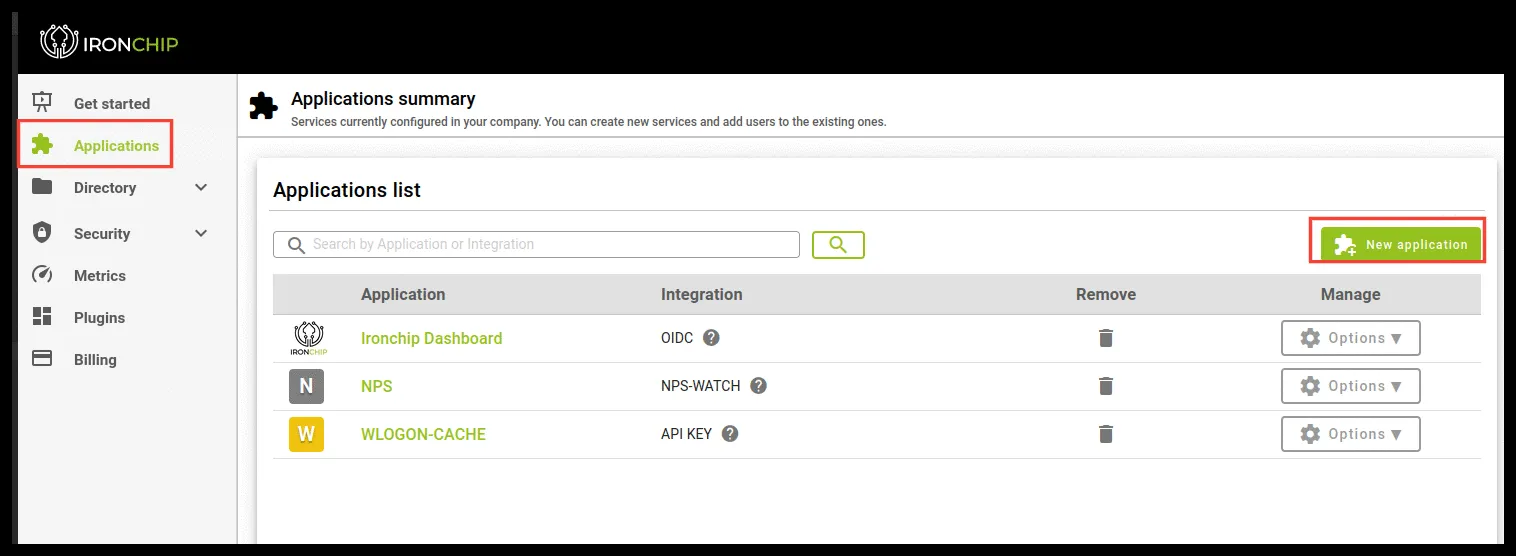Click the OIDC integration text

click(x=677, y=338)
